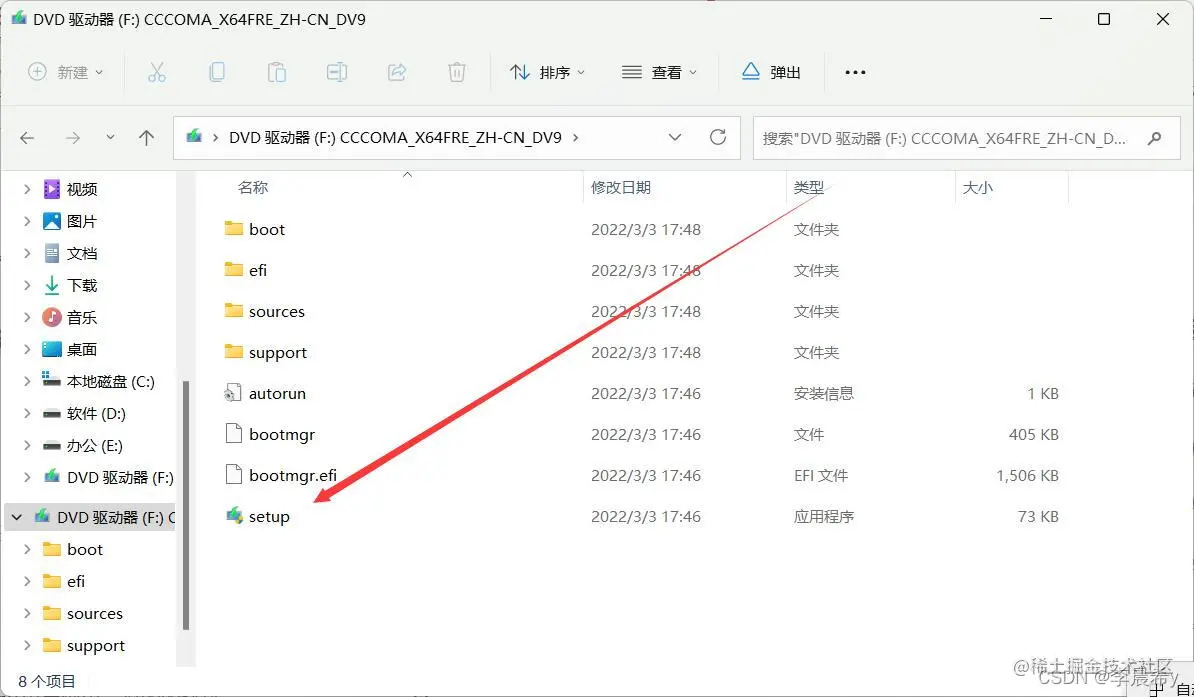Click the Paste icon in the toolbar
Image resolution: width=1194 pixels, height=697 pixels.
pos(277,71)
